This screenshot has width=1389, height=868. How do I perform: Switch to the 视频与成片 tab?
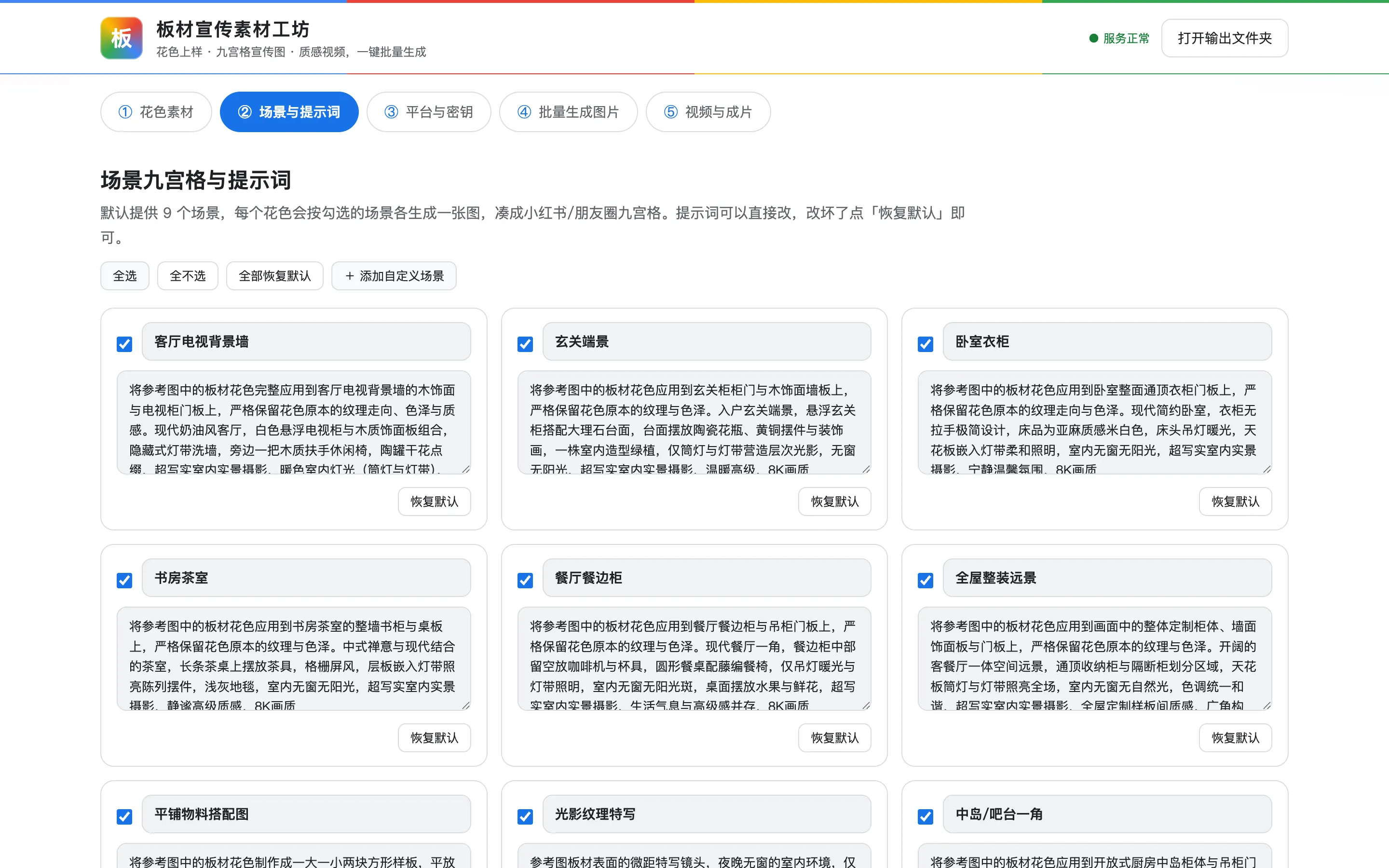708,112
